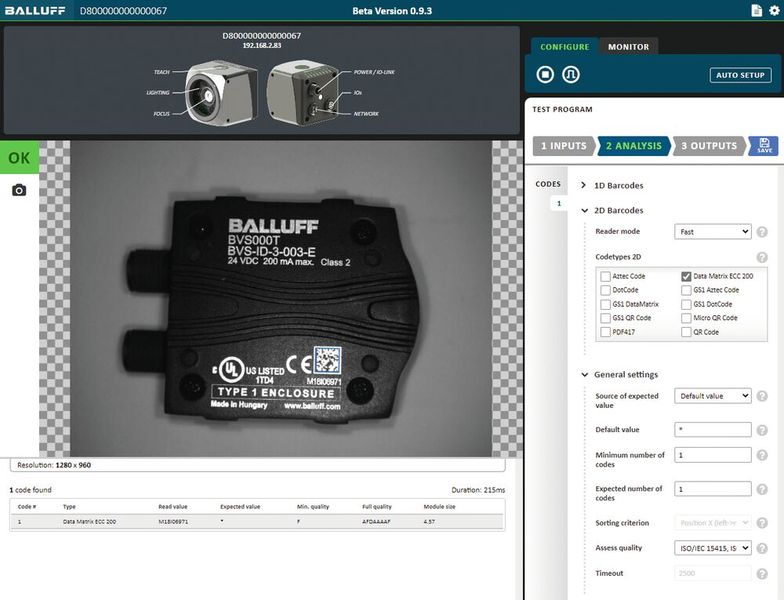Click the Resolution 1280 x 960 text
The image size is (784, 600).
[54, 465]
